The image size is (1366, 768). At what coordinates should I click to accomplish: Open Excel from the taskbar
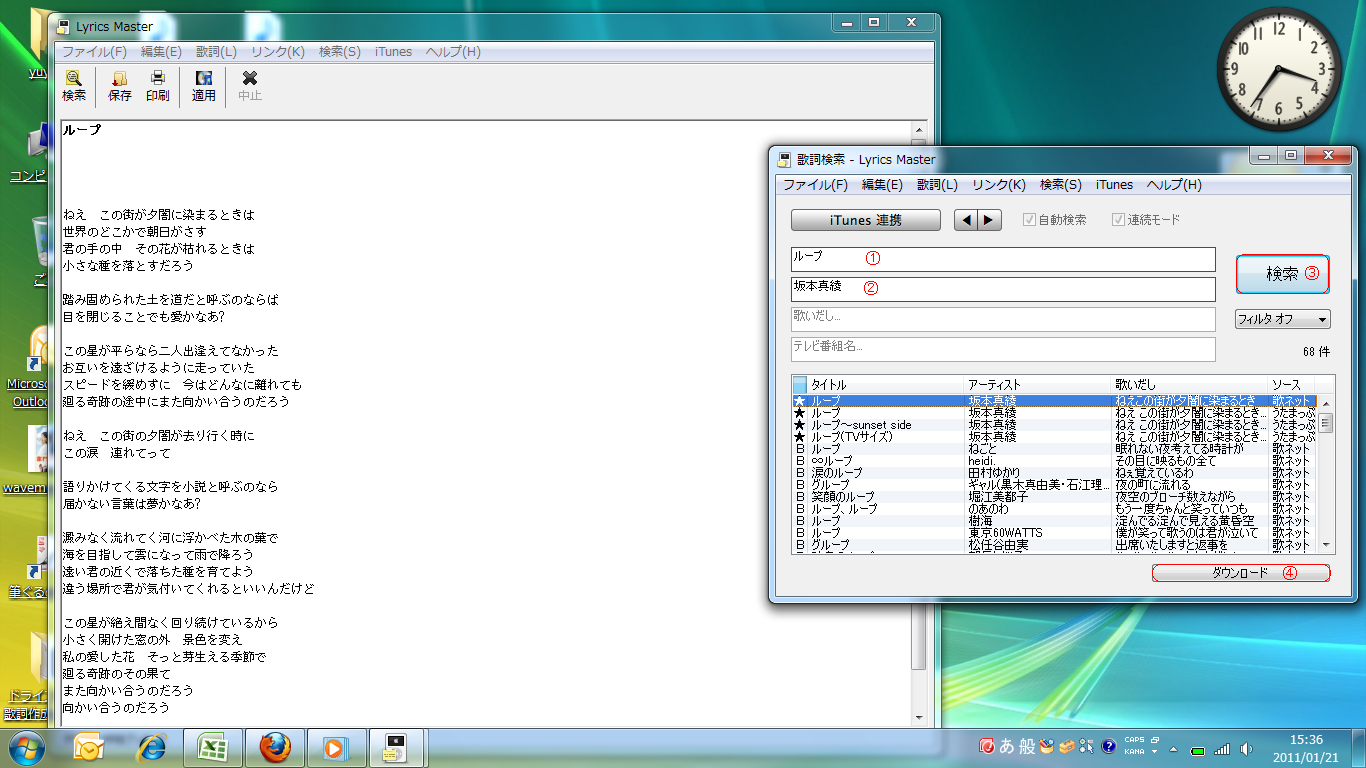click(x=212, y=748)
